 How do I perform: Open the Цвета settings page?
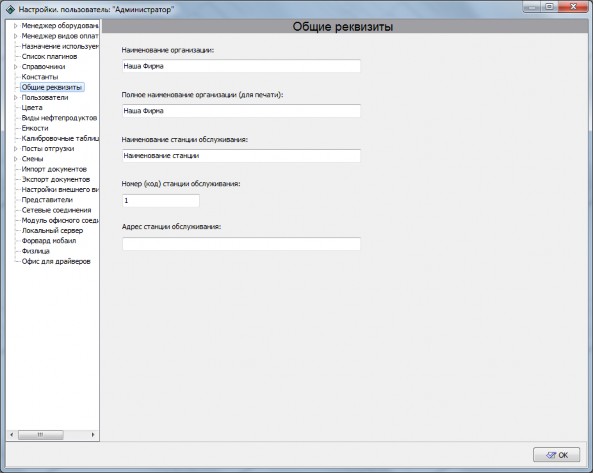(x=32, y=107)
